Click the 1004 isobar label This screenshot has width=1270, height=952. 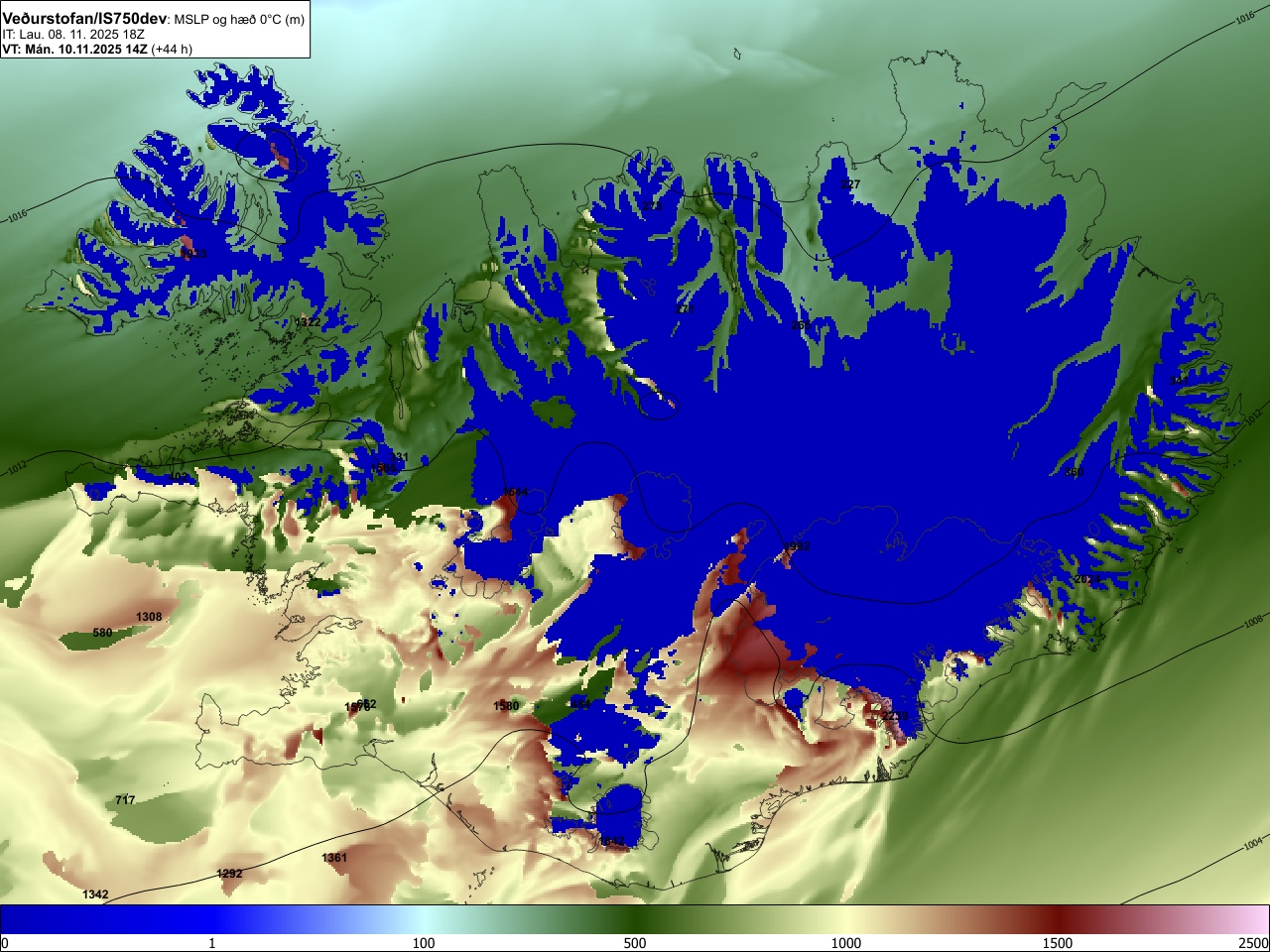click(1254, 843)
